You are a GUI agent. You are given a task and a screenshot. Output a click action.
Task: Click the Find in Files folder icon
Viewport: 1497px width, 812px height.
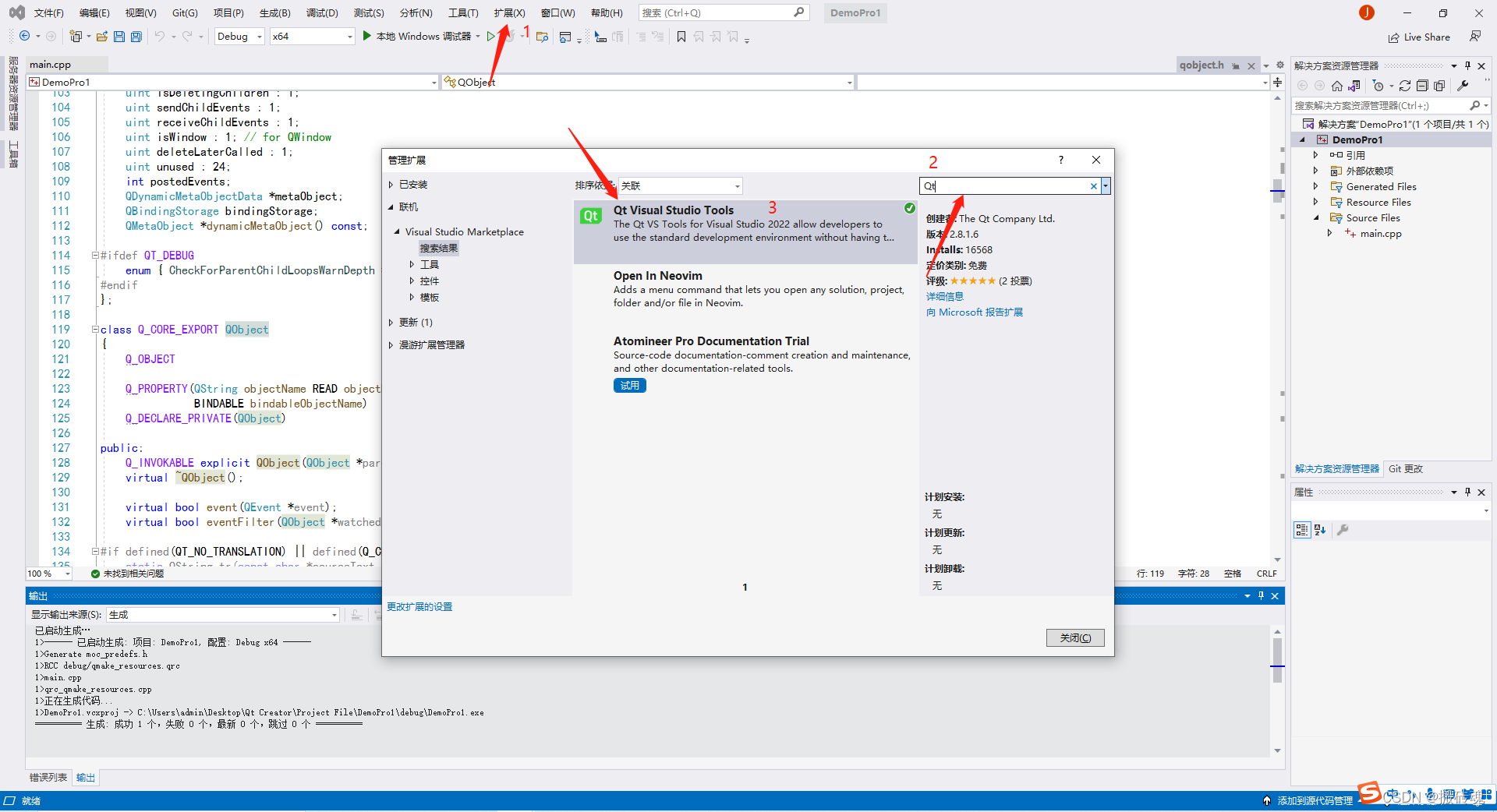point(543,37)
